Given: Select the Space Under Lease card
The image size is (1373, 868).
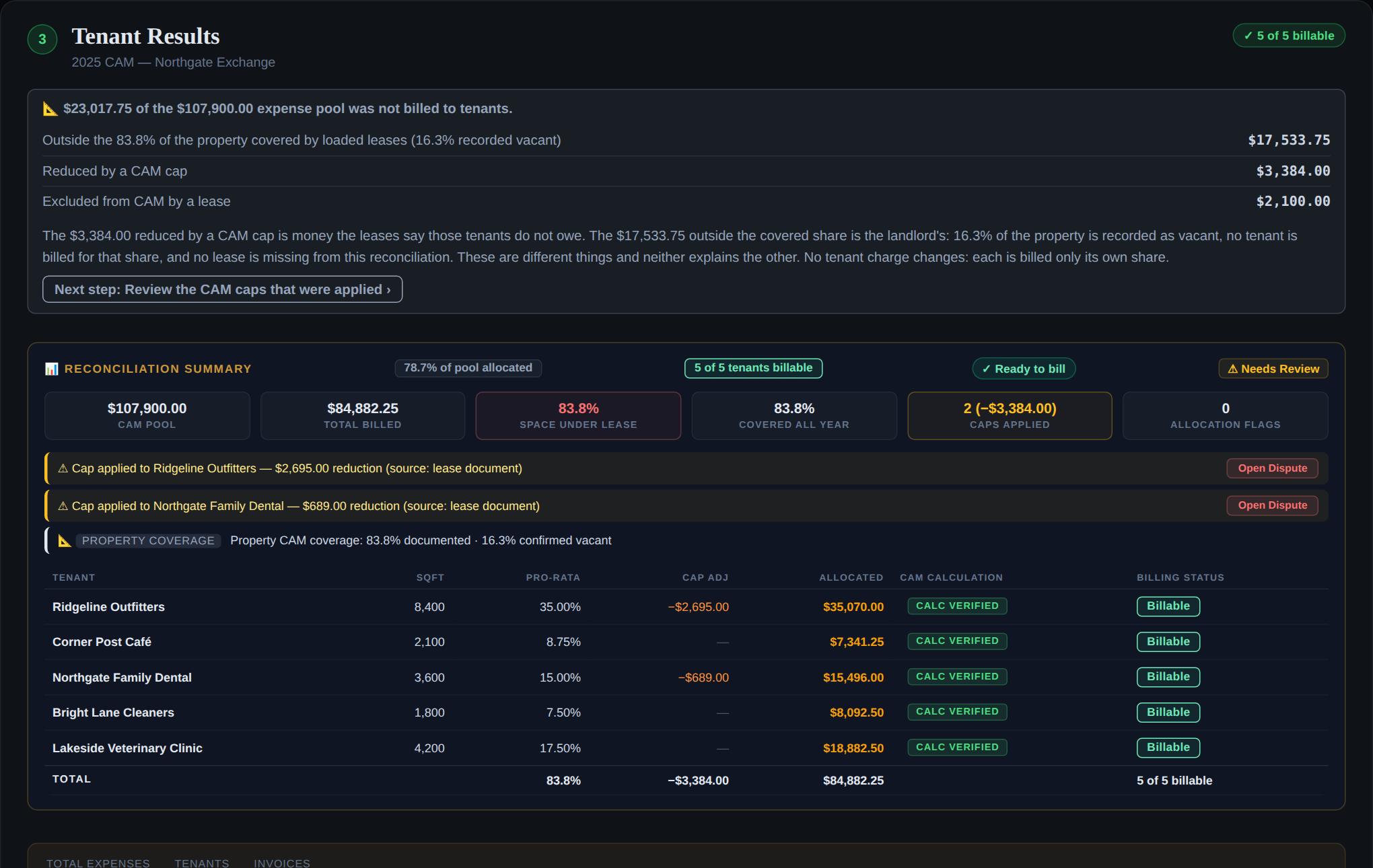Looking at the screenshot, I should [579, 416].
